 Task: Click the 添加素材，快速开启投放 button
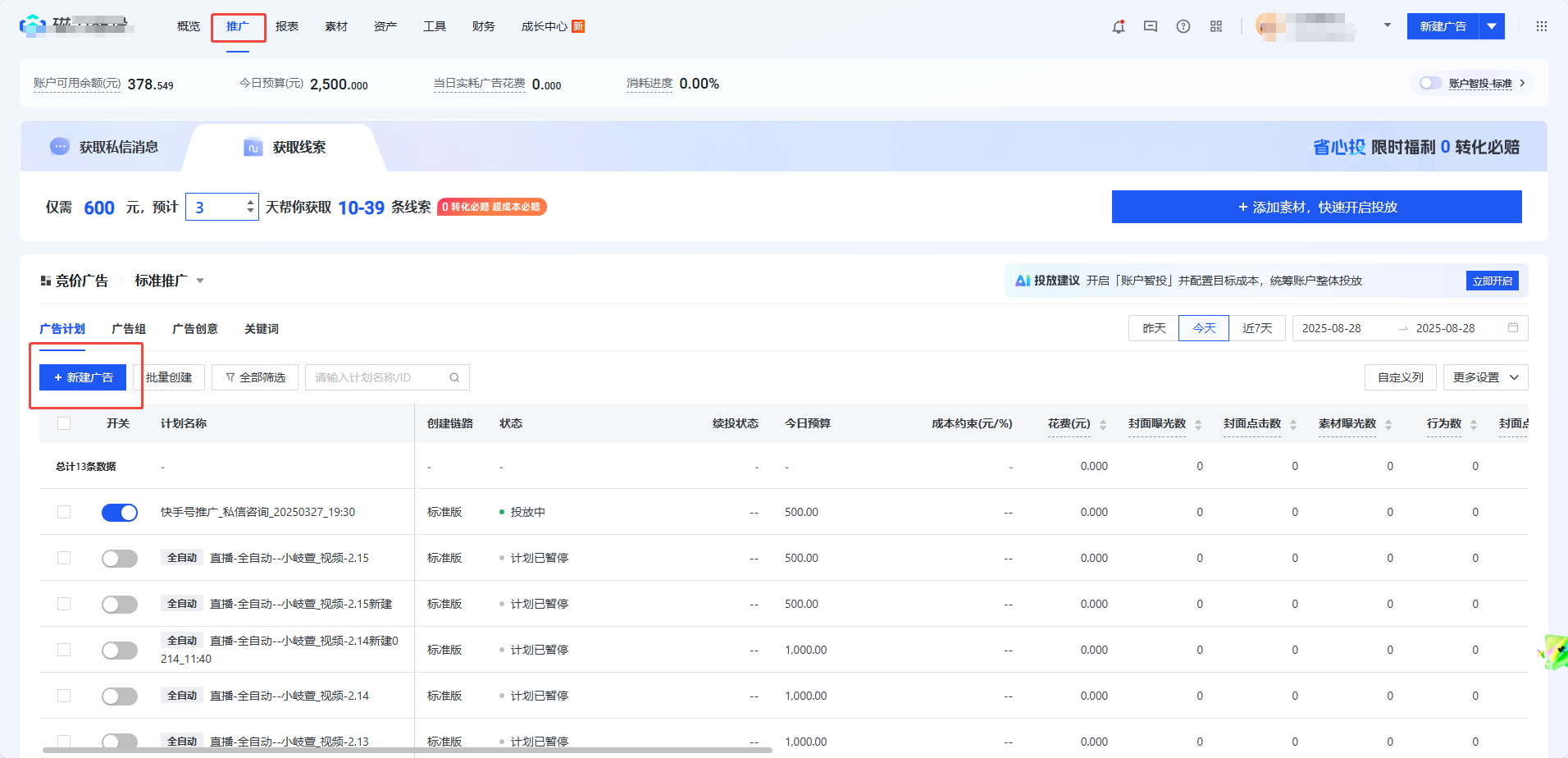point(1316,207)
